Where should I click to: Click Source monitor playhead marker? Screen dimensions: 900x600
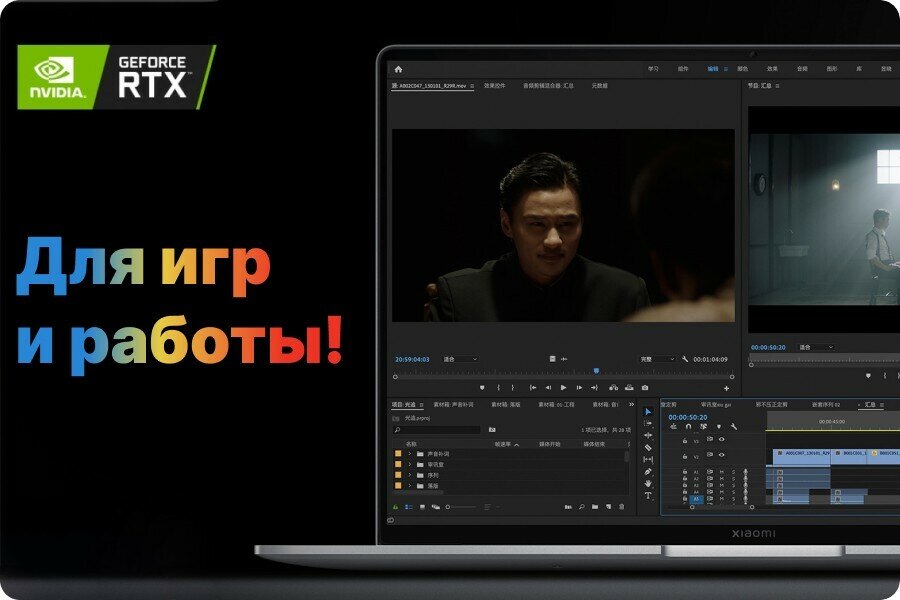coord(596,371)
